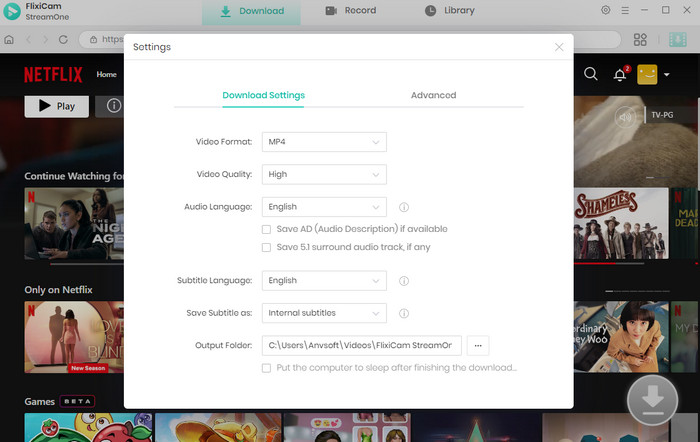Open the FlixiCam settings gear icon
700x442 pixels.
(605, 10)
